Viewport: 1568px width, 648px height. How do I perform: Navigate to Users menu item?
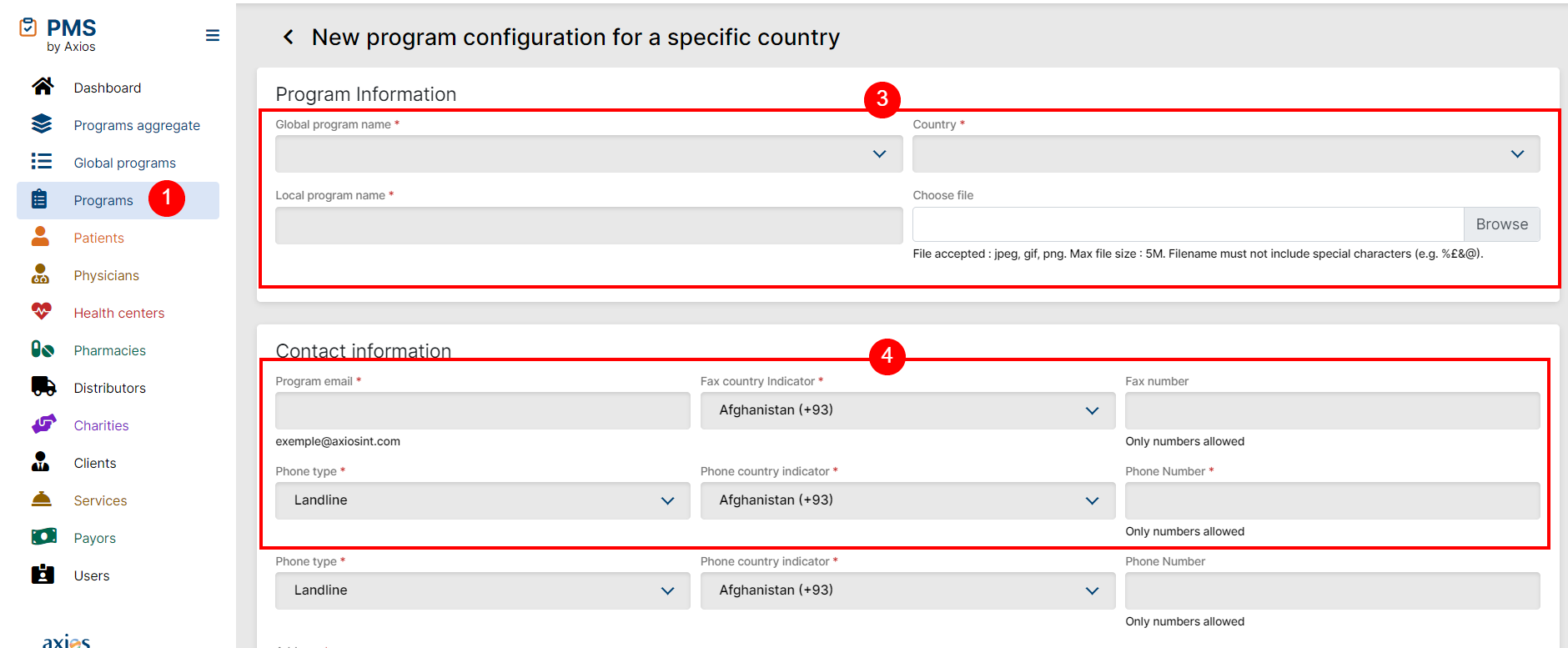[91, 575]
